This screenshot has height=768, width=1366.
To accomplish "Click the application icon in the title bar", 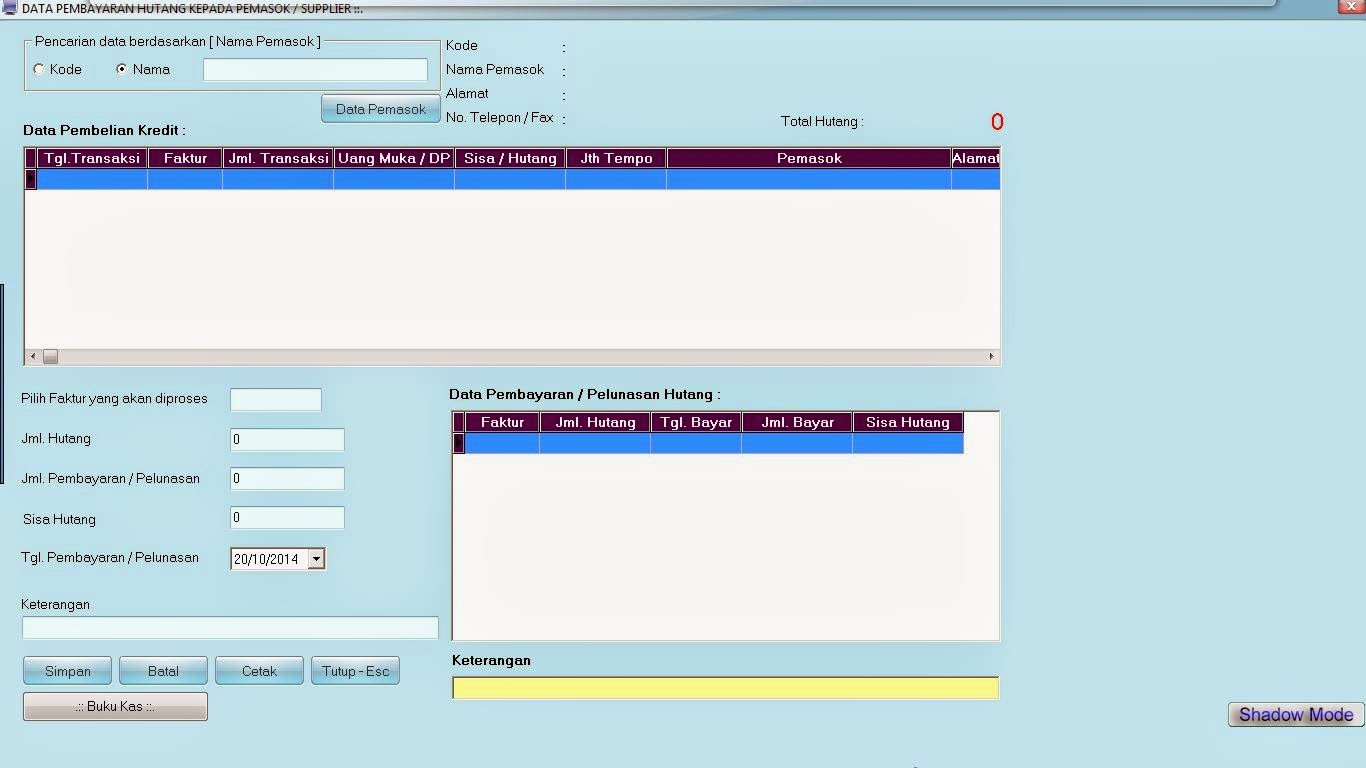I will pos(10,8).
